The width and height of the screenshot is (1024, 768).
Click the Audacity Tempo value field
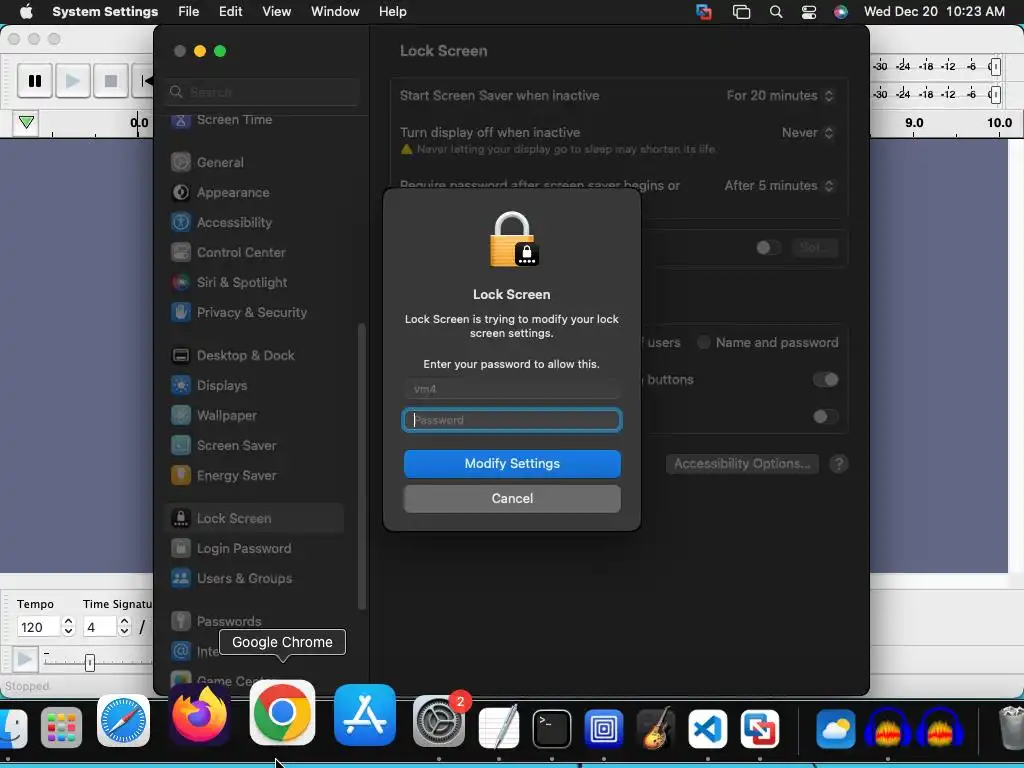click(x=39, y=627)
